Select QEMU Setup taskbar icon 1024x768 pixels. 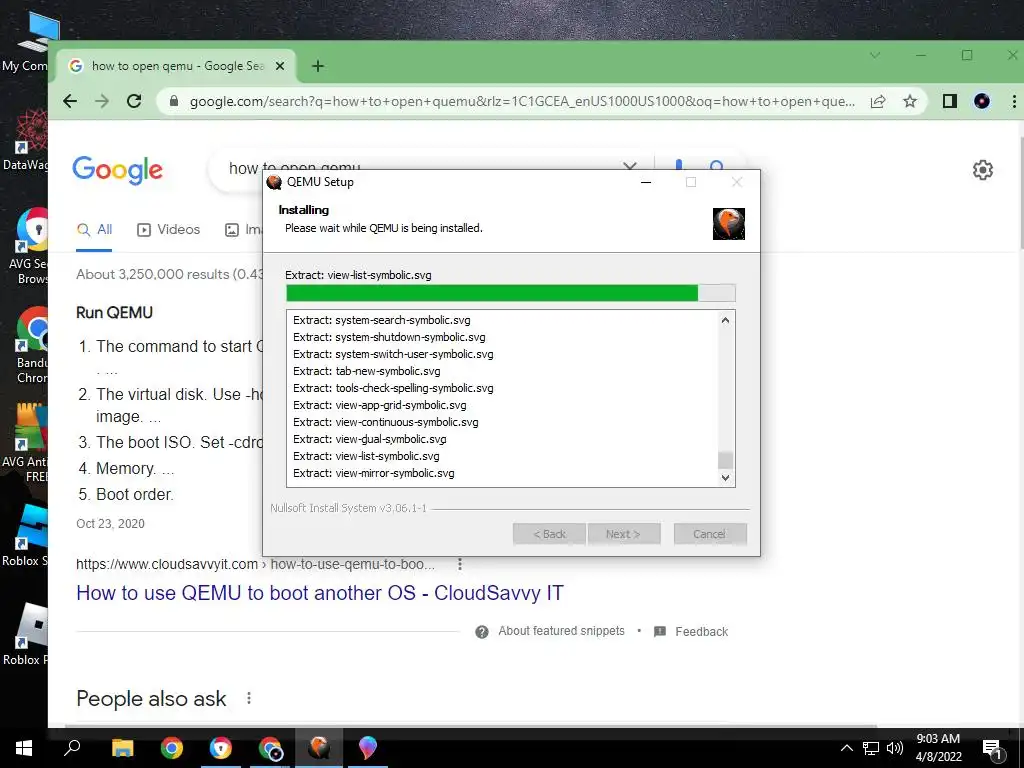[x=319, y=748]
